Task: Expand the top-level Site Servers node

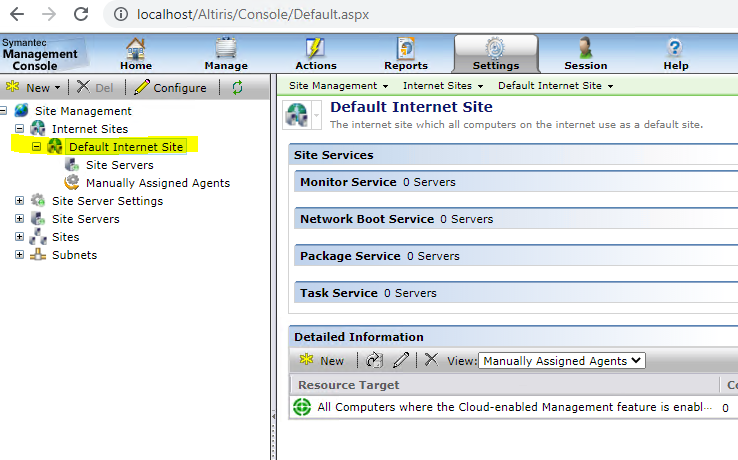Action: click(x=19, y=218)
